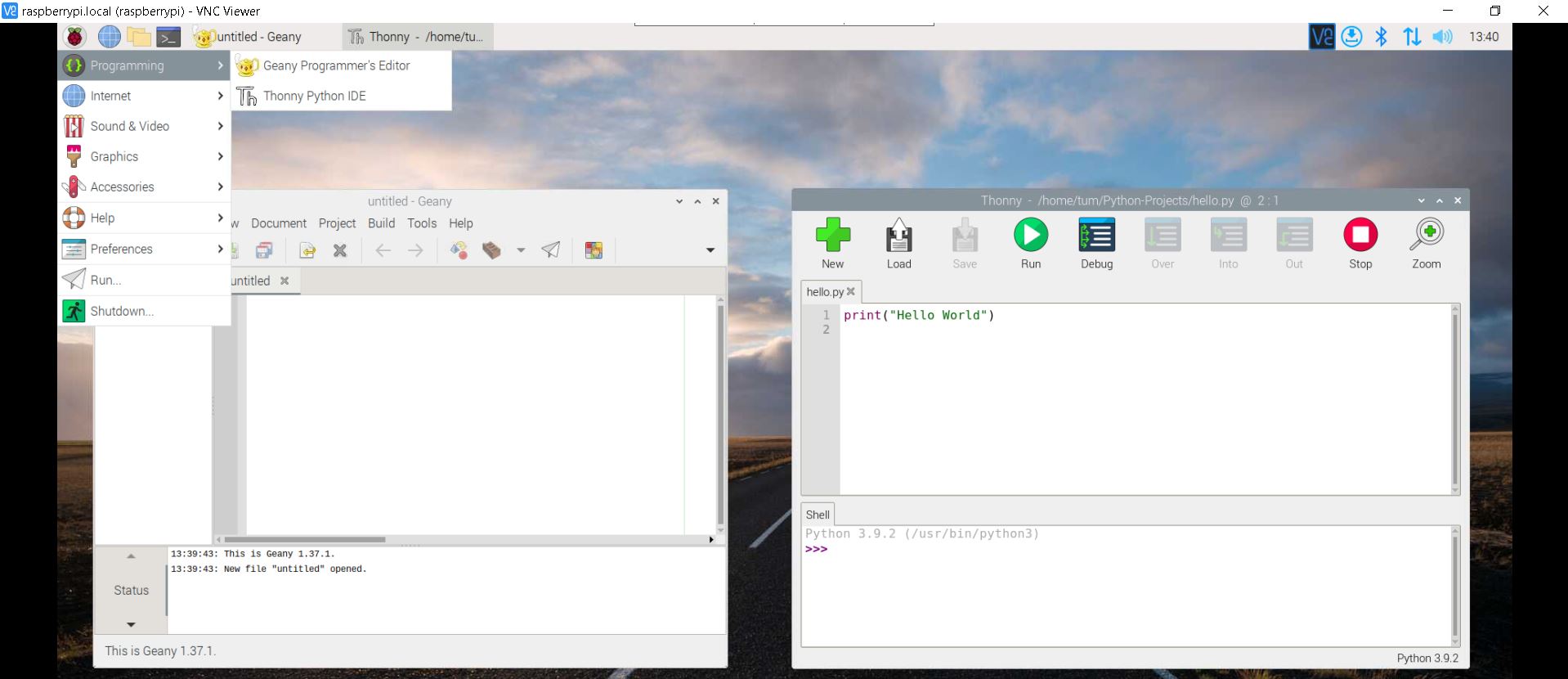1568x679 pixels.
Task: Click Thonny's green Run button
Action: (1030, 236)
